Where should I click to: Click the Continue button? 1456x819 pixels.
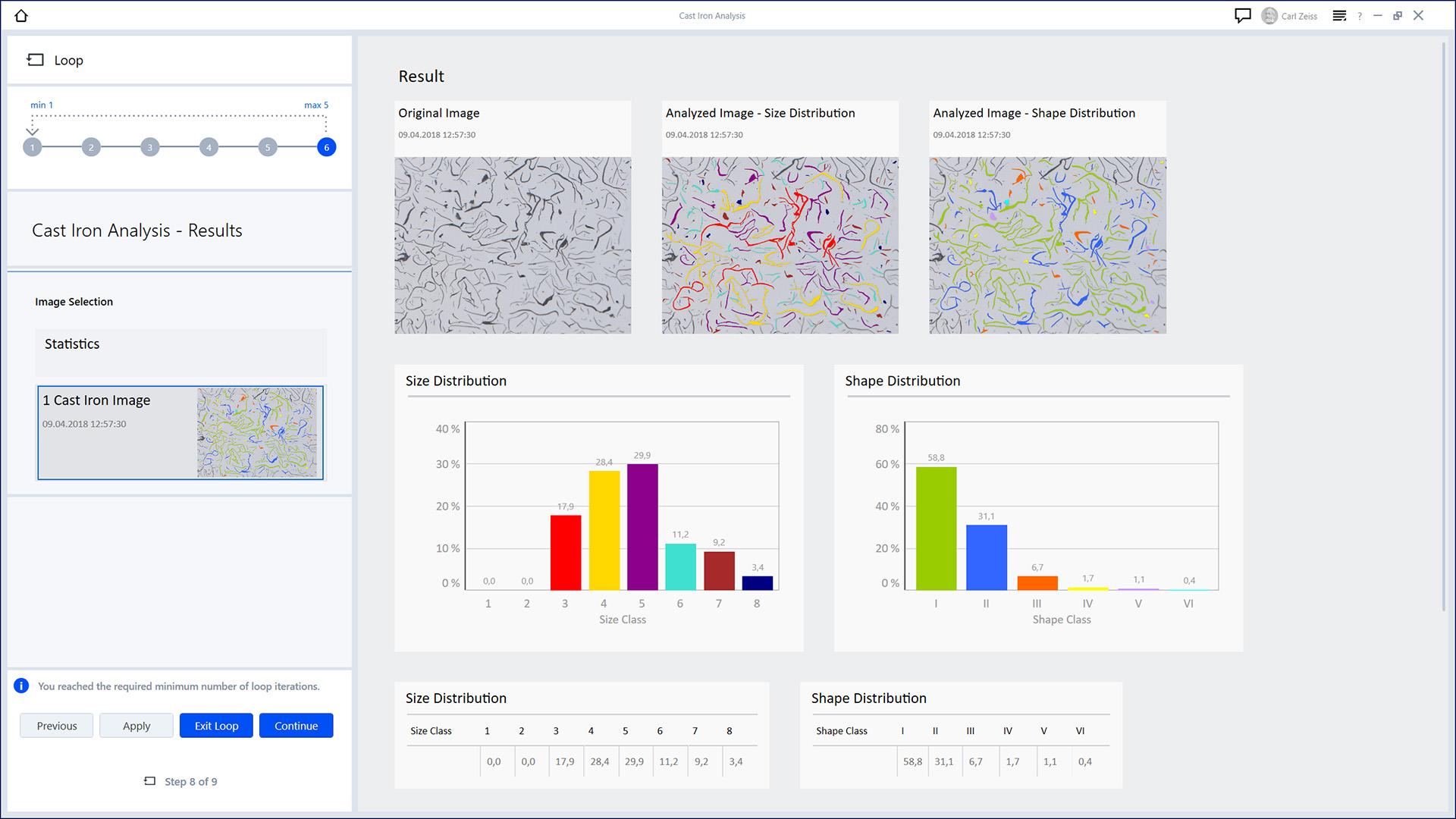click(x=296, y=725)
